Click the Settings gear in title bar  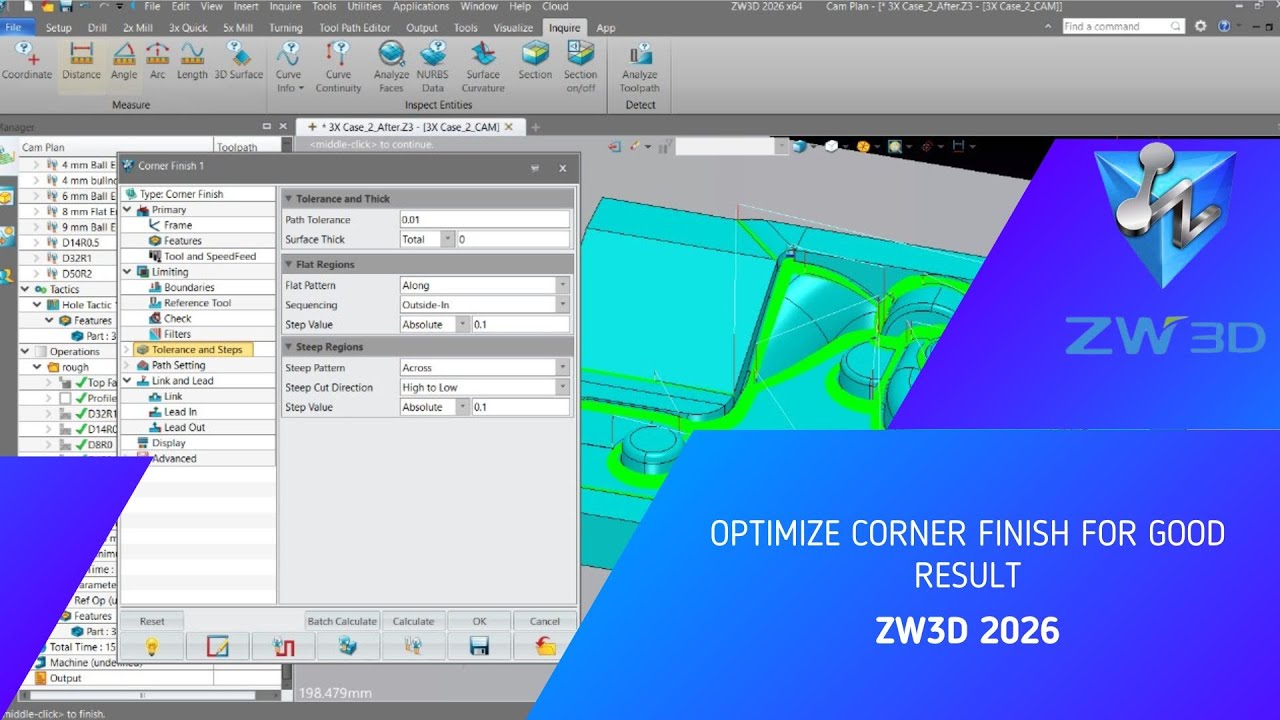[1201, 26]
